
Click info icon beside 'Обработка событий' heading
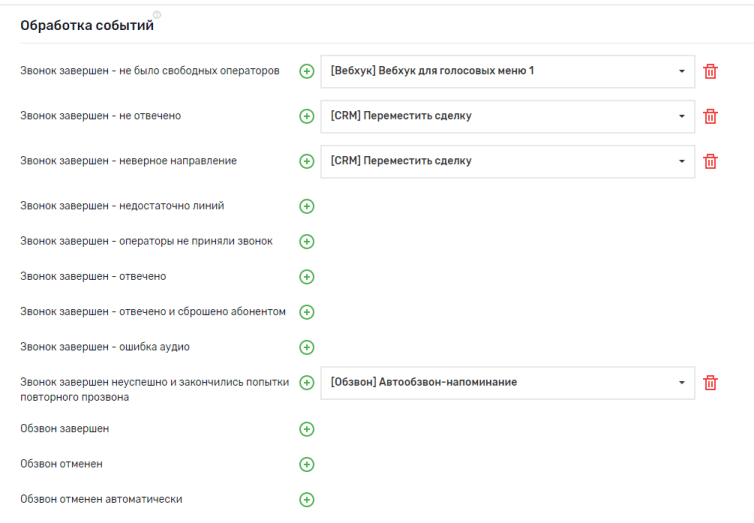click(157, 15)
